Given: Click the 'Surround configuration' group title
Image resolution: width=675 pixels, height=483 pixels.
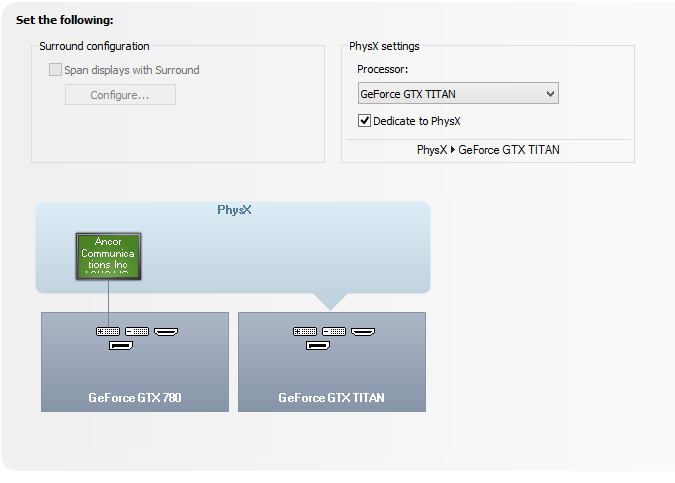Looking at the screenshot, I should click(x=94, y=46).
